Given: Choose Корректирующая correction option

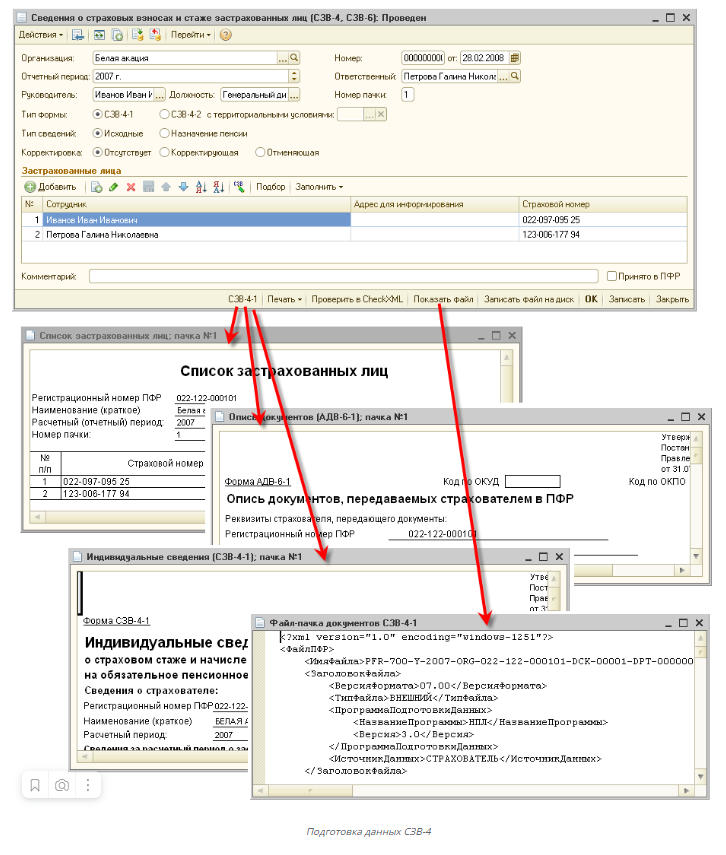Looking at the screenshot, I should tap(163, 153).
